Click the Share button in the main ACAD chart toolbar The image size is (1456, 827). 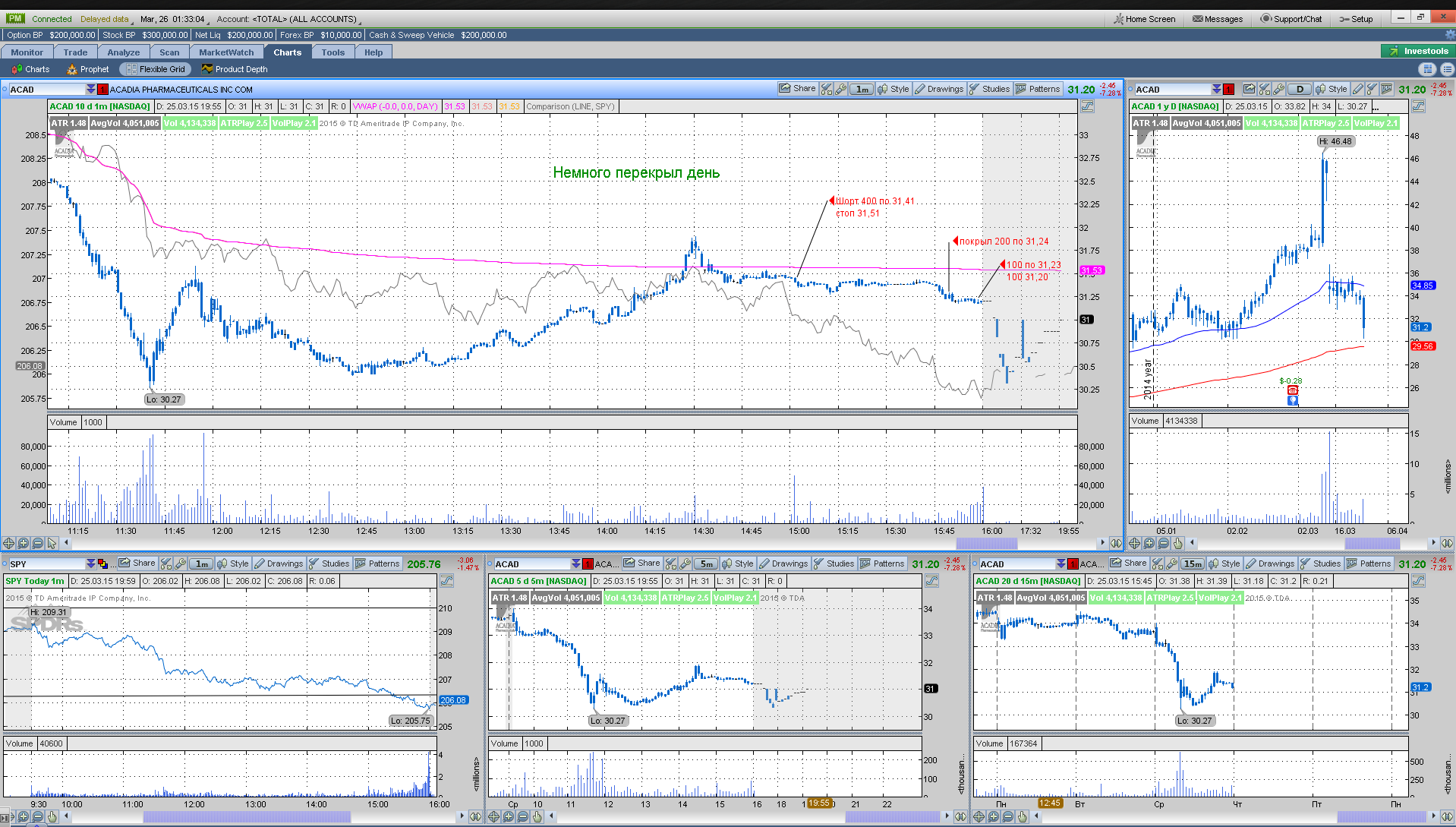(x=796, y=89)
